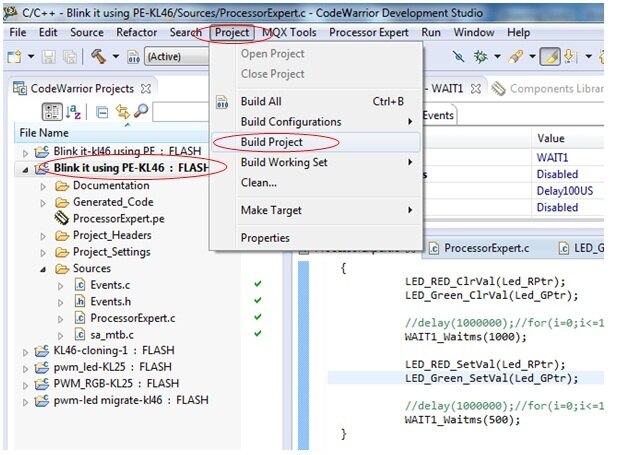This screenshot has height=455, width=617.
Task: Collapse the Blink it using PE-KL46 project
Action: tap(25, 170)
